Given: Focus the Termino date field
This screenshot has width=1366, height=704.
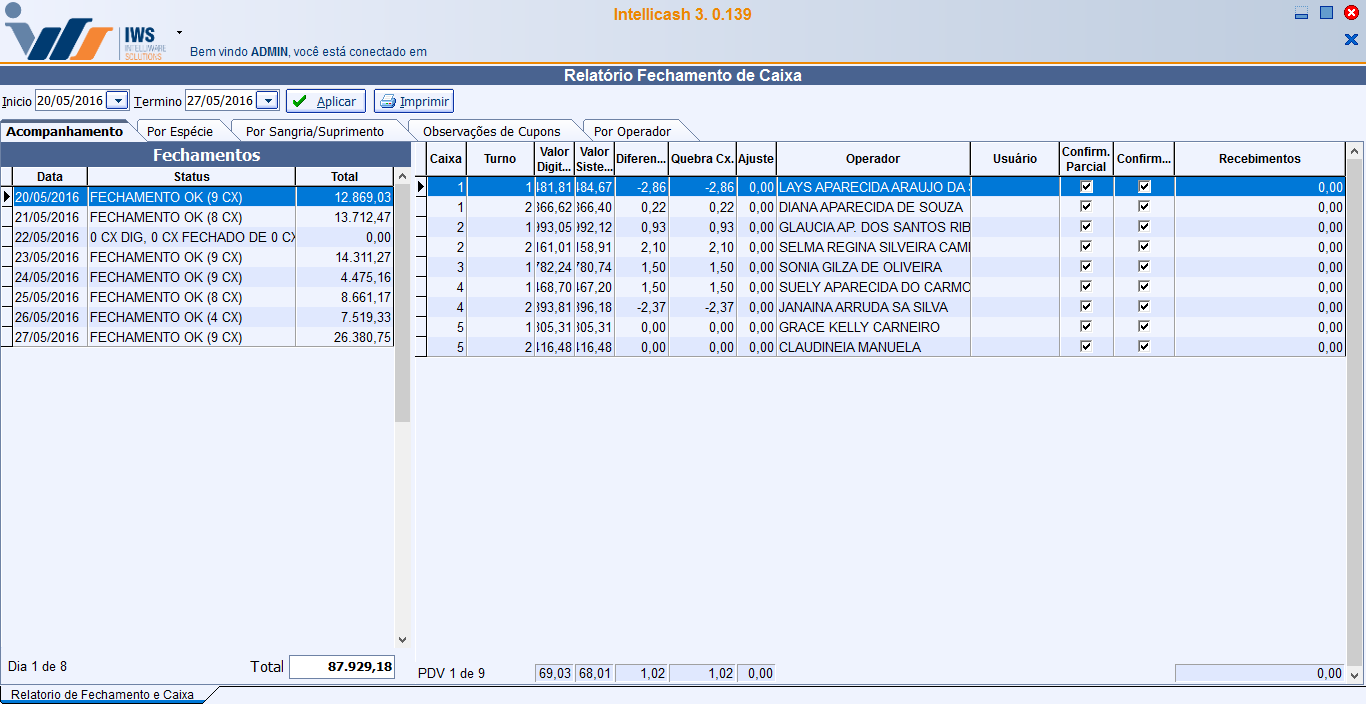Looking at the screenshot, I should pyautogui.click(x=221, y=101).
